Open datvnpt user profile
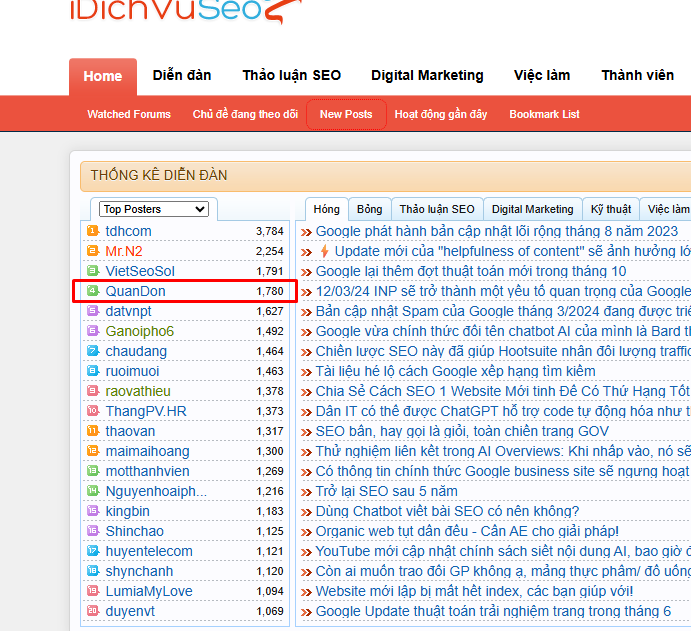Image resolution: width=691 pixels, height=631 pixels. pos(128,311)
